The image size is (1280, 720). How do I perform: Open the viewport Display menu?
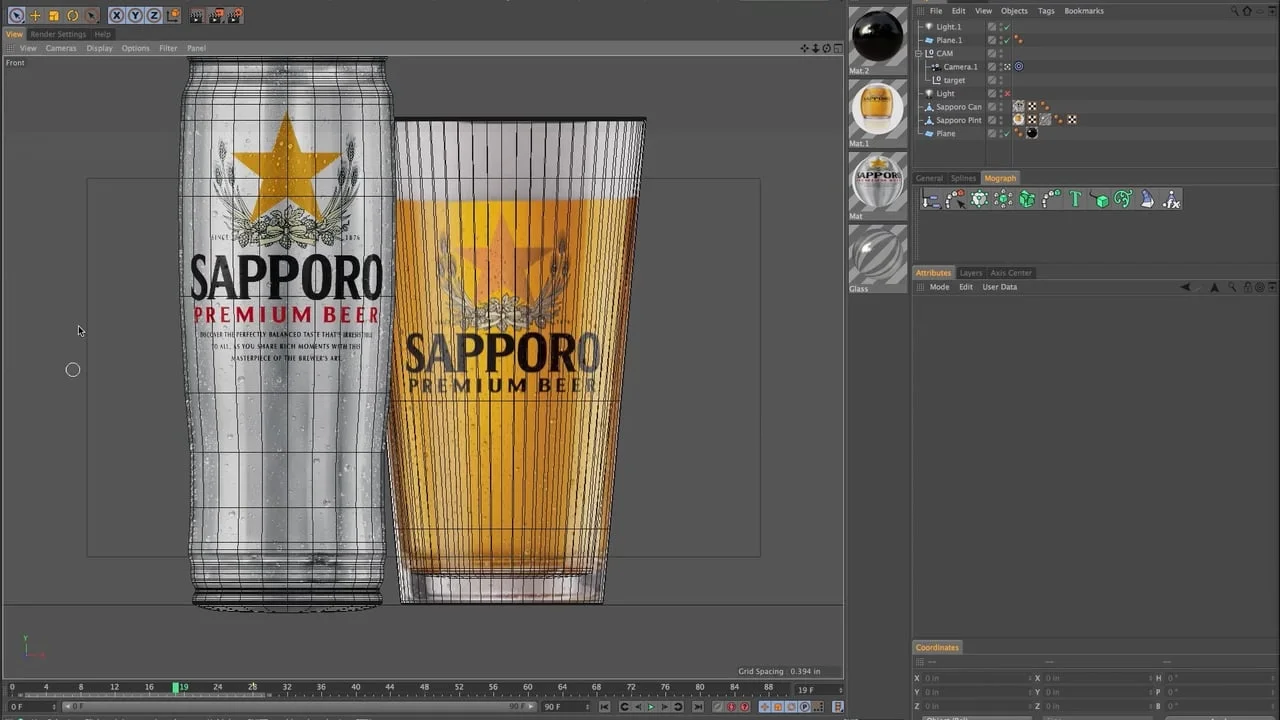pos(99,48)
